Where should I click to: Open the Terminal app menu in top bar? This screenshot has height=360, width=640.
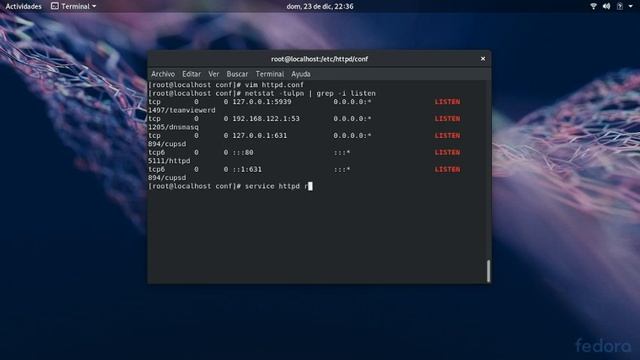tap(73, 6)
